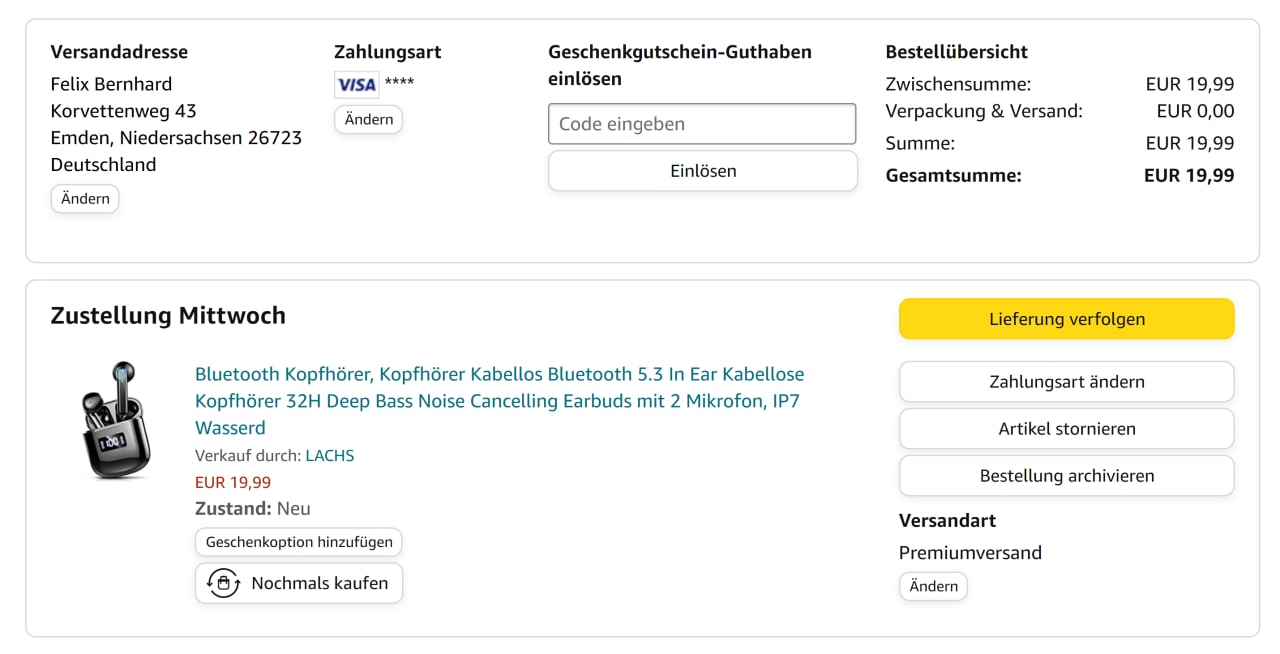
Task: Add a gift option via Geschenkoption hinzufügen
Action: click(x=299, y=543)
